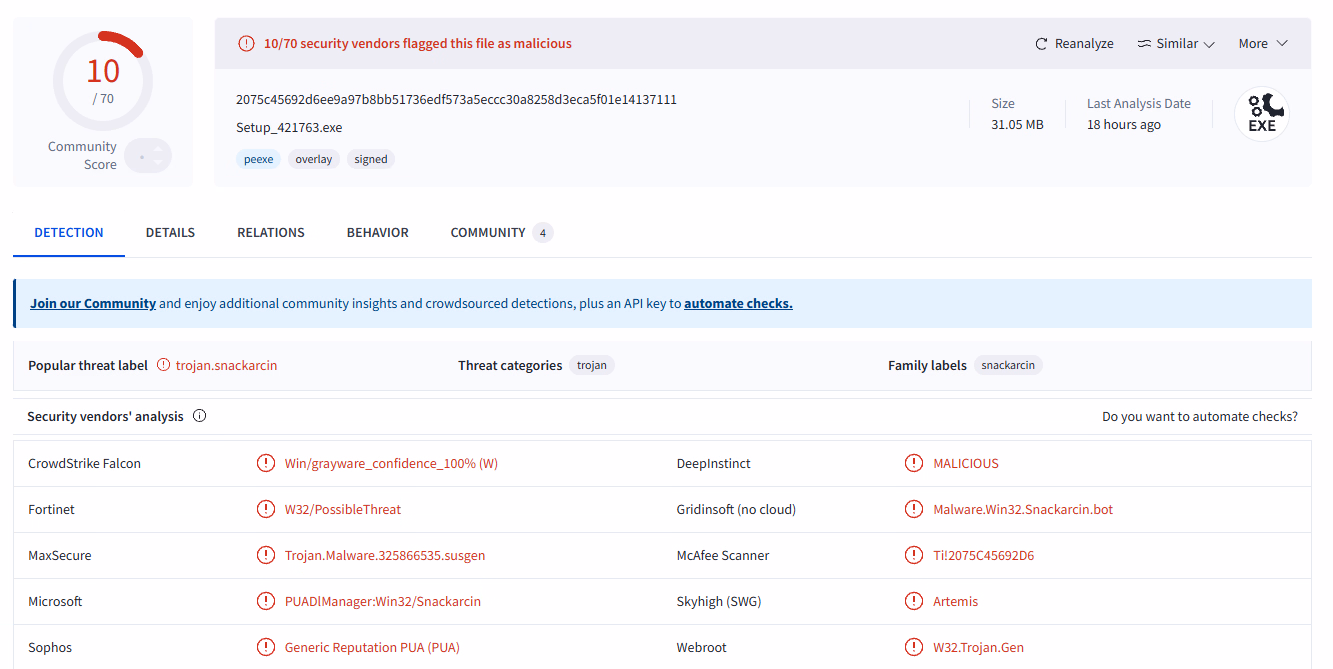
Task: Click Fortinet detection alert icon
Action: pyautogui.click(x=265, y=509)
